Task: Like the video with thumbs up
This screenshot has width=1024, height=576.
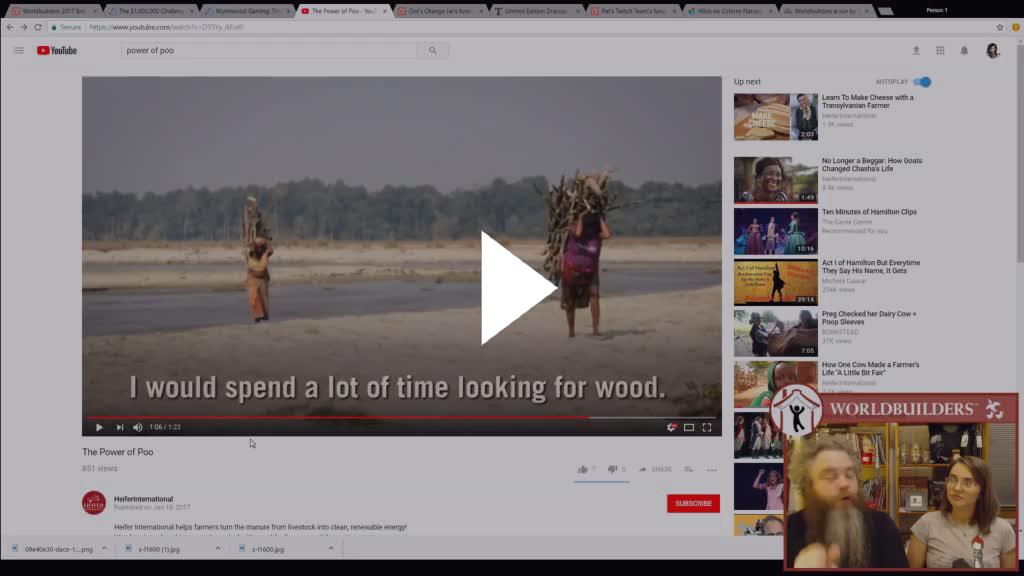Action: click(583, 469)
